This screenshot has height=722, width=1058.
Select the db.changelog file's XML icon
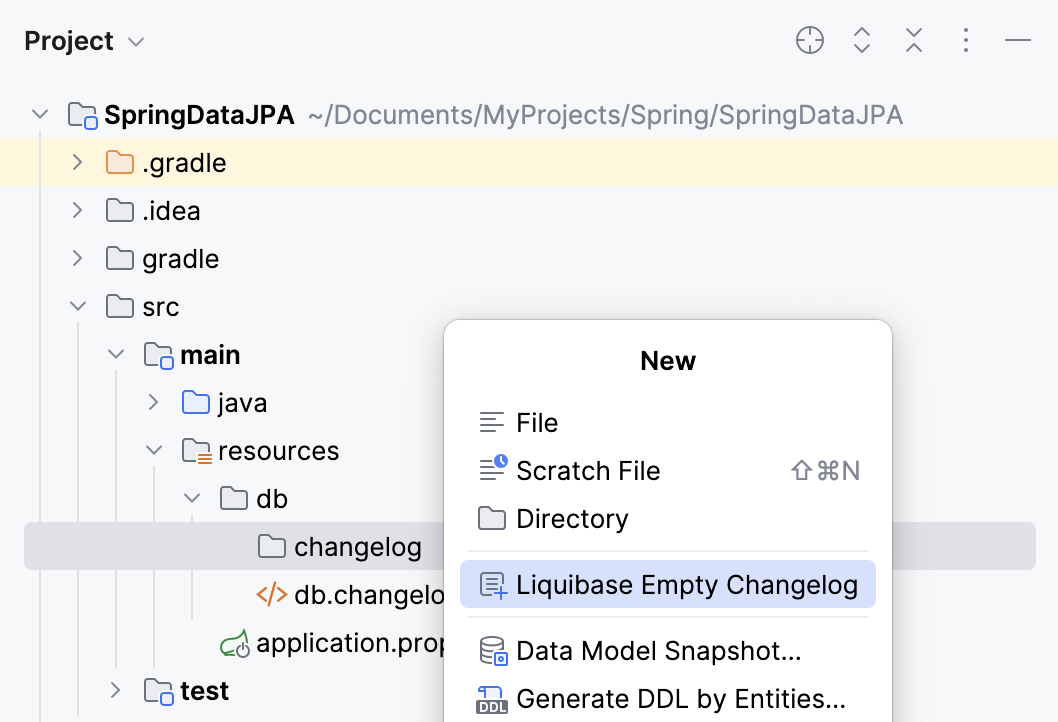coord(273,595)
